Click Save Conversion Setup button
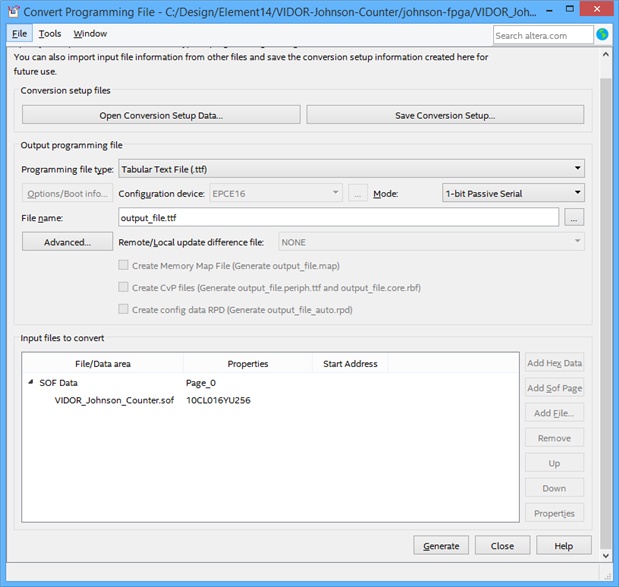Viewport: 619px width, 587px height. (x=445, y=115)
